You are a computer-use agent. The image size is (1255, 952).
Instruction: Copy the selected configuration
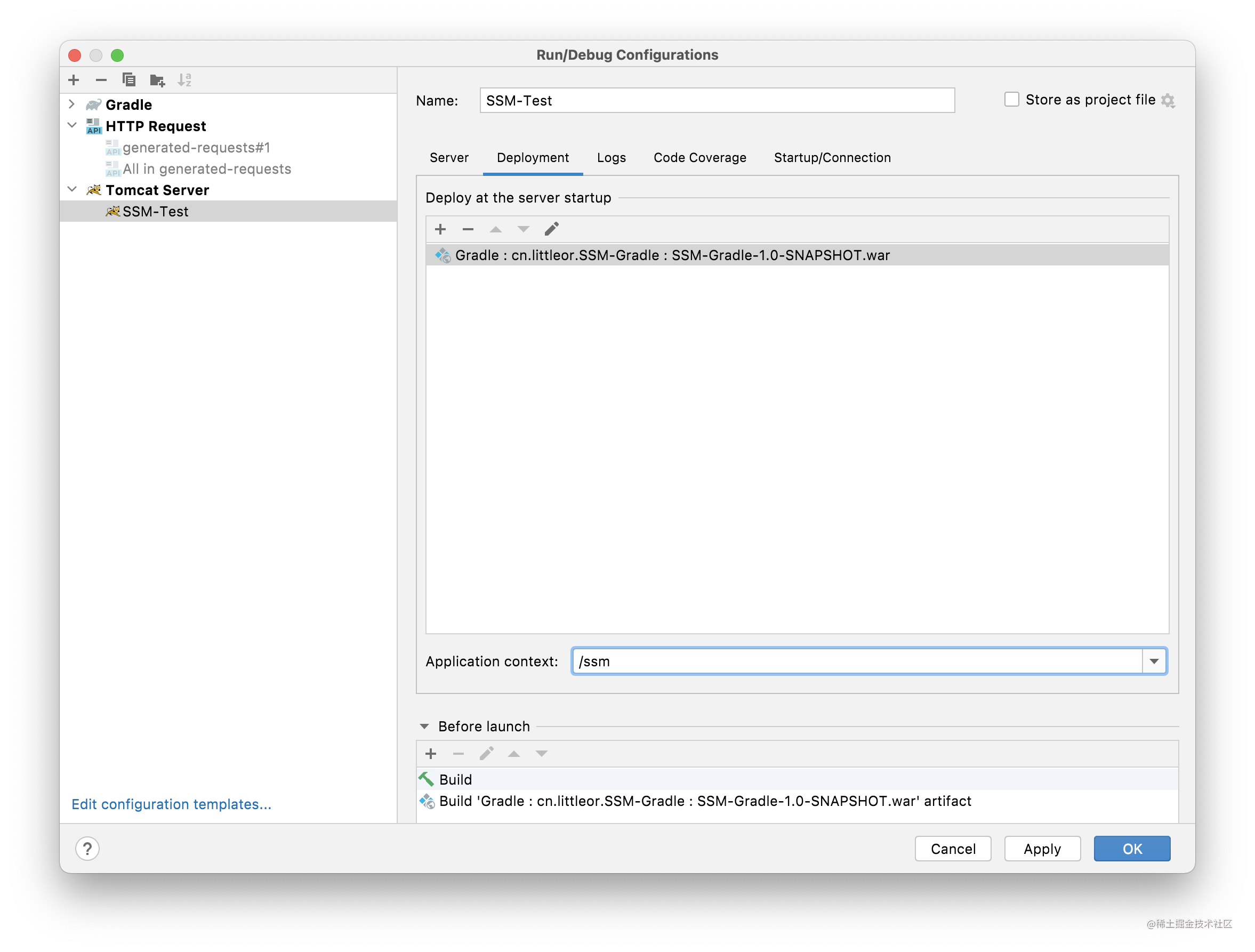pos(129,80)
